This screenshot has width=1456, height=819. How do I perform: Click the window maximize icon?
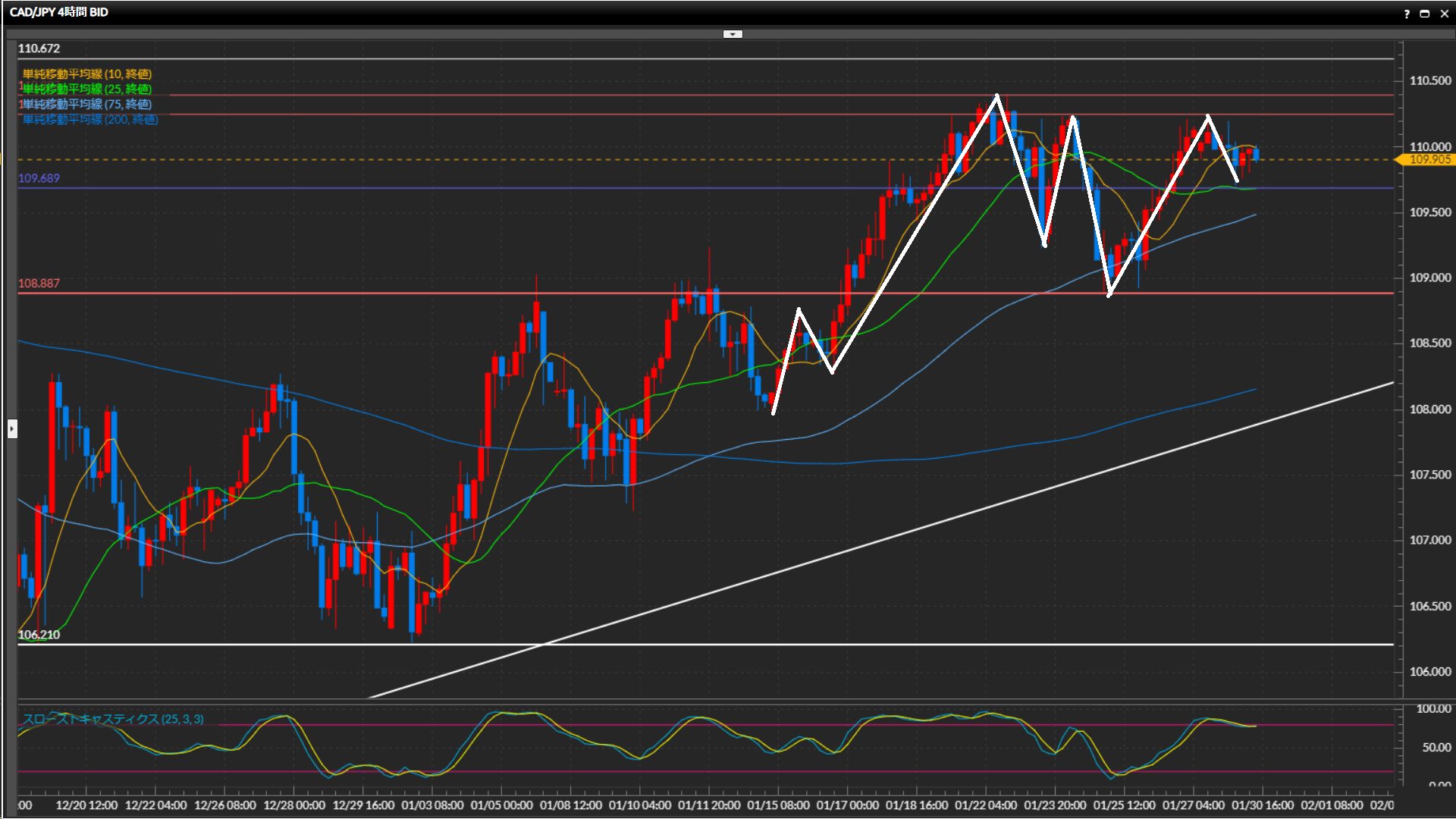[1425, 14]
